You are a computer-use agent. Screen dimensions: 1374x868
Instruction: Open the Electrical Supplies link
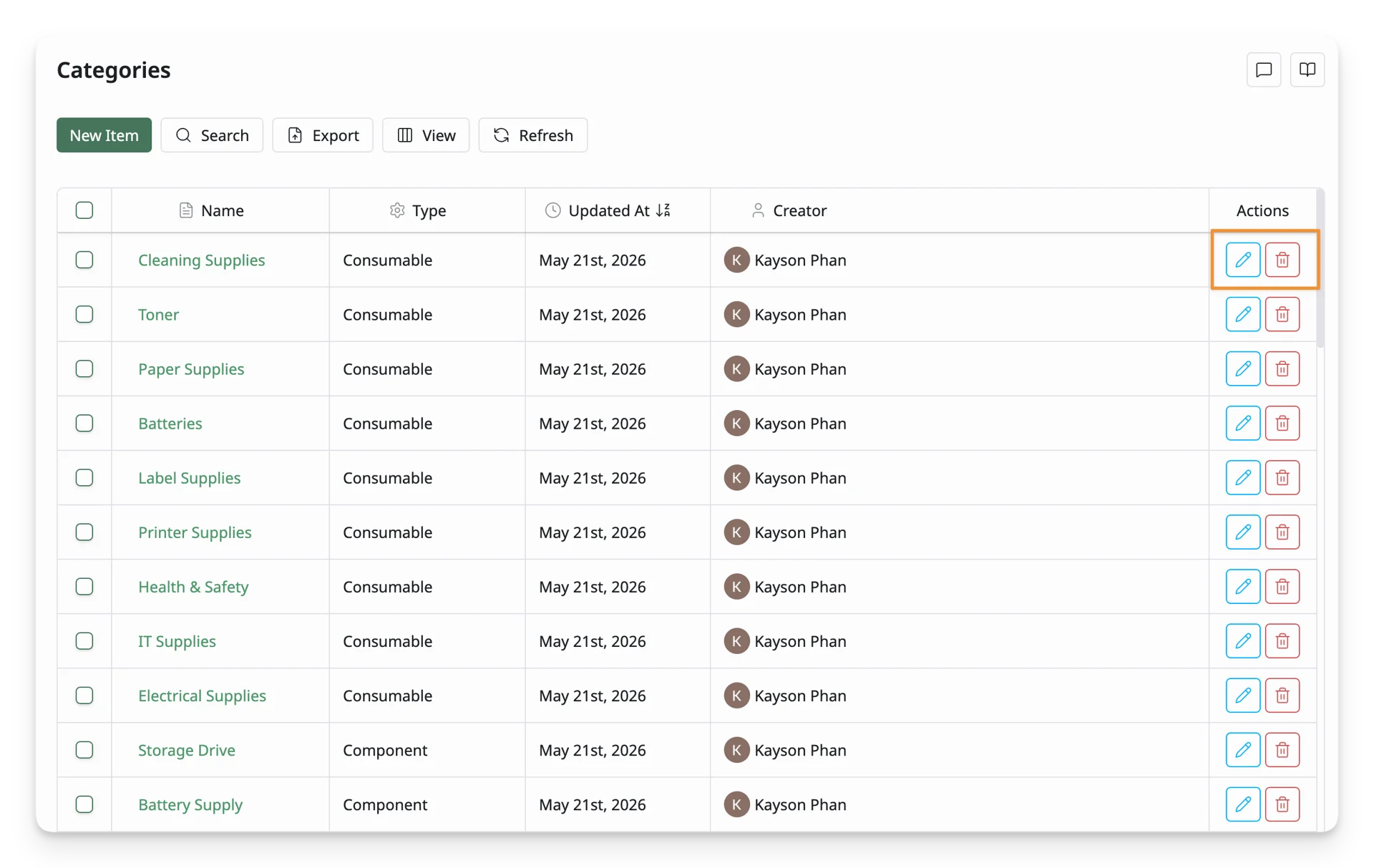point(202,695)
